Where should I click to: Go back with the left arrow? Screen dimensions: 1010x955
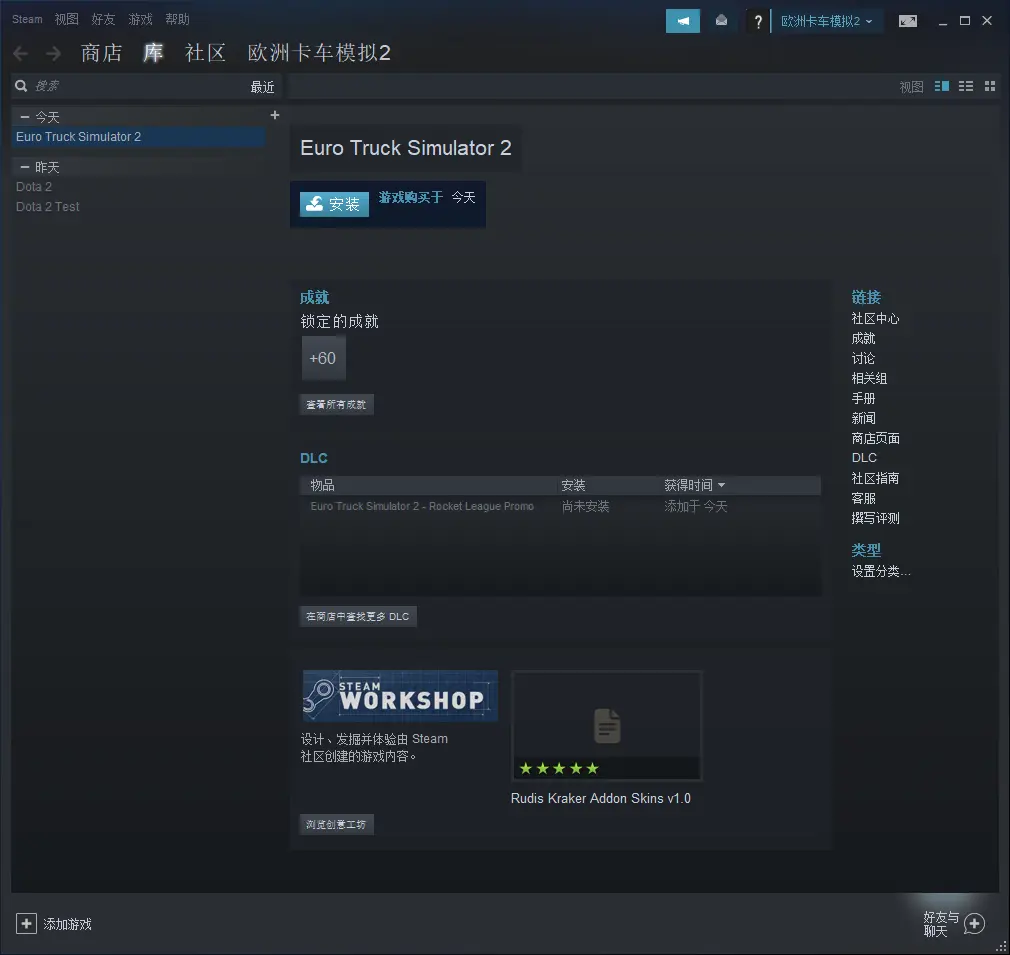[21, 53]
